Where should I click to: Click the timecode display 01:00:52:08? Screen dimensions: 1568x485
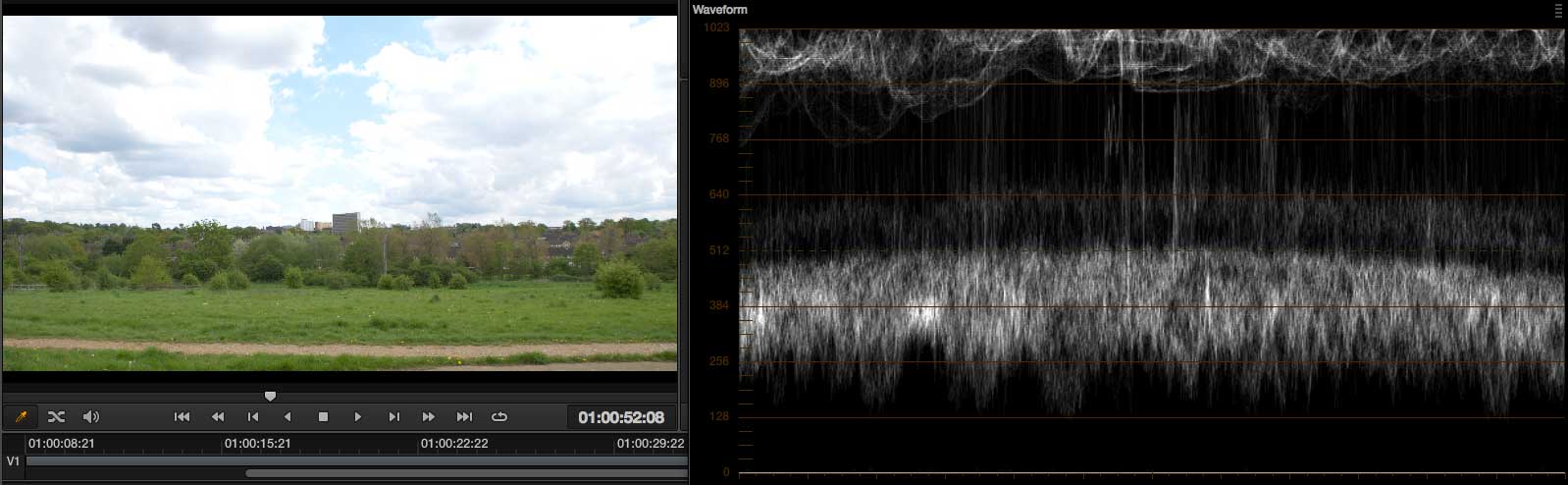coord(621,417)
